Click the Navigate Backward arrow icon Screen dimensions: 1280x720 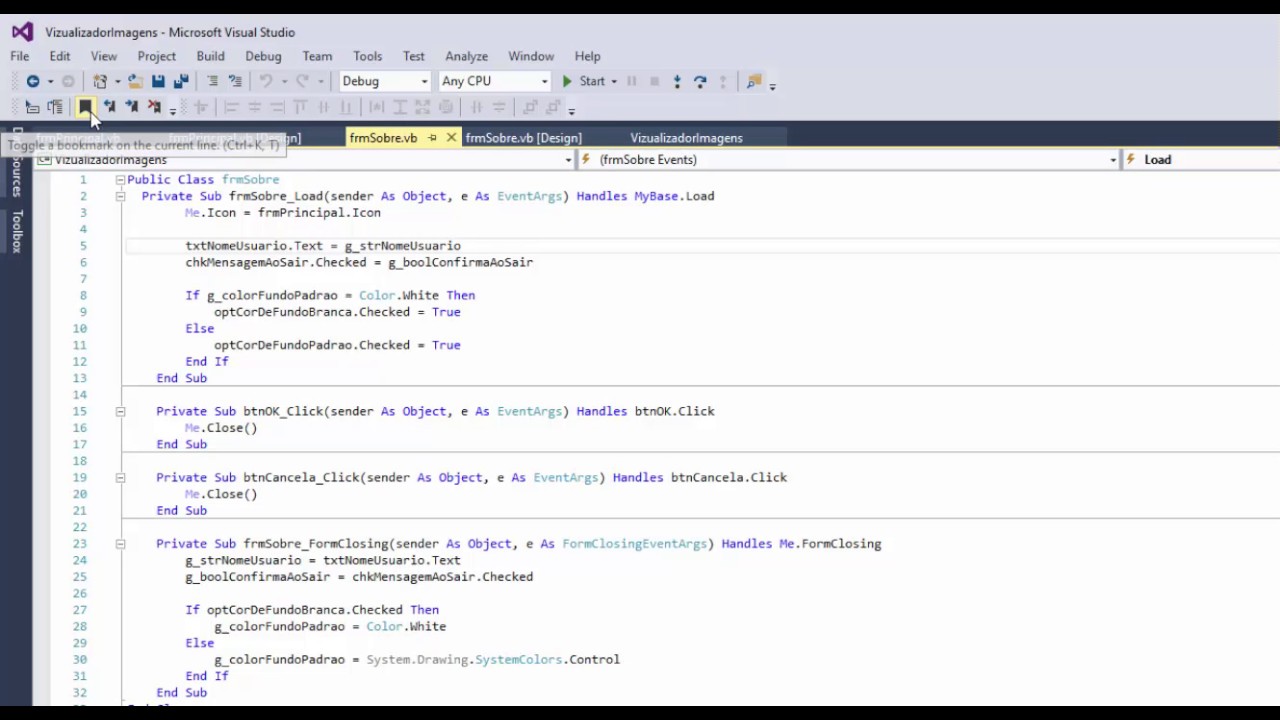point(33,81)
